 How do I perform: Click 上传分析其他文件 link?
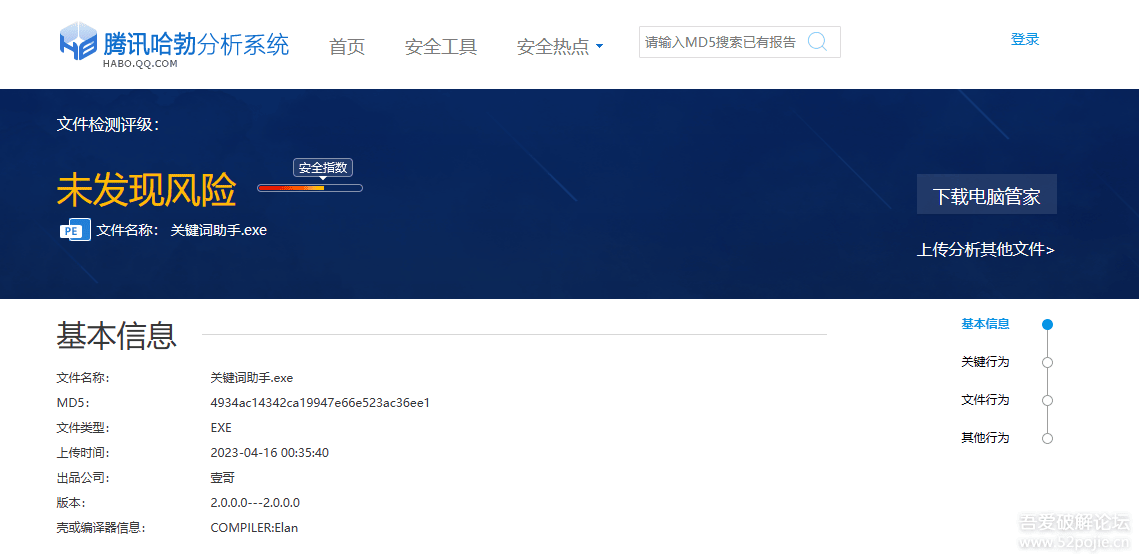pos(986,250)
